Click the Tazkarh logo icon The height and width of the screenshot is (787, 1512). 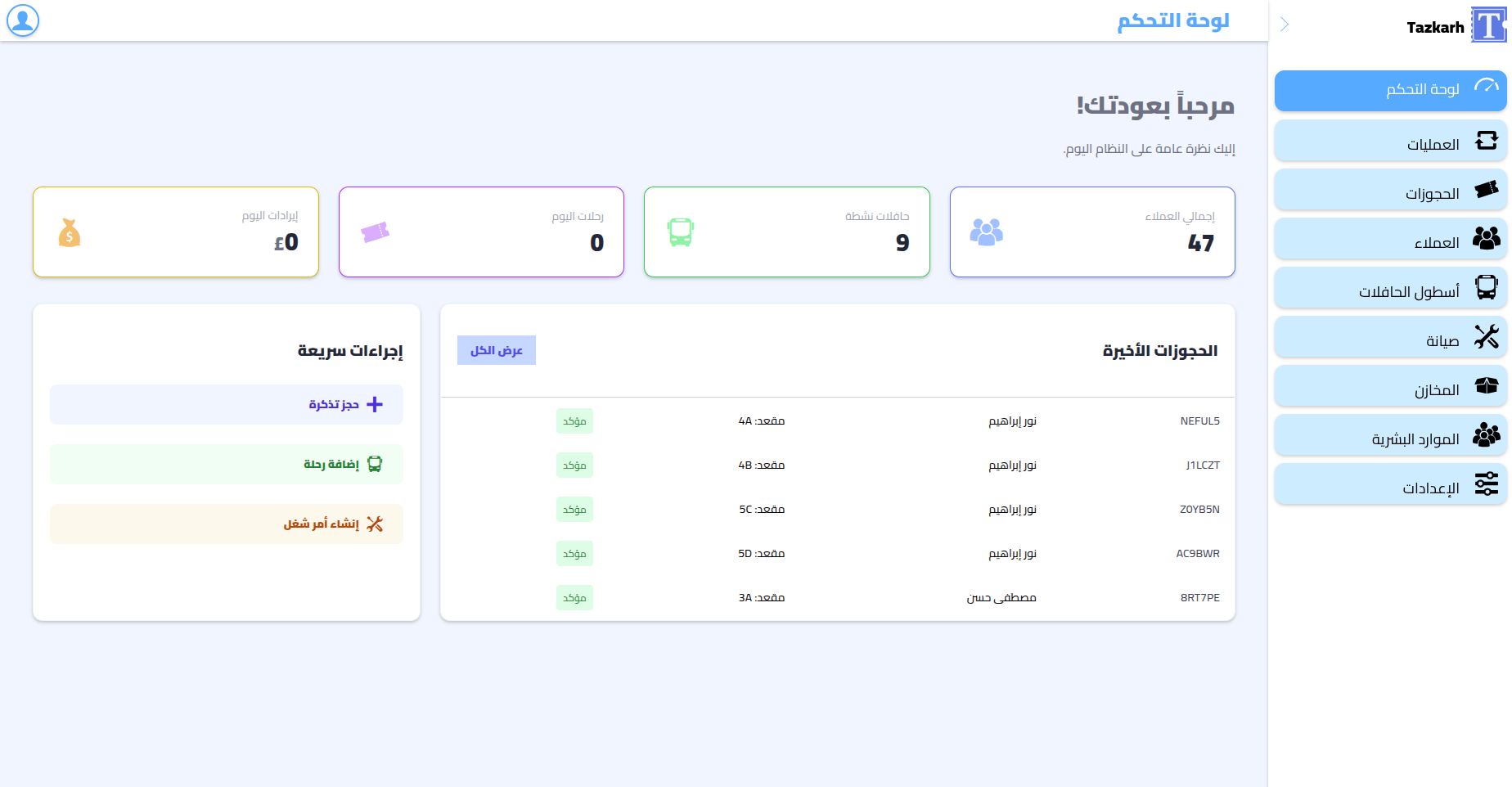[x=1487, y=25]
